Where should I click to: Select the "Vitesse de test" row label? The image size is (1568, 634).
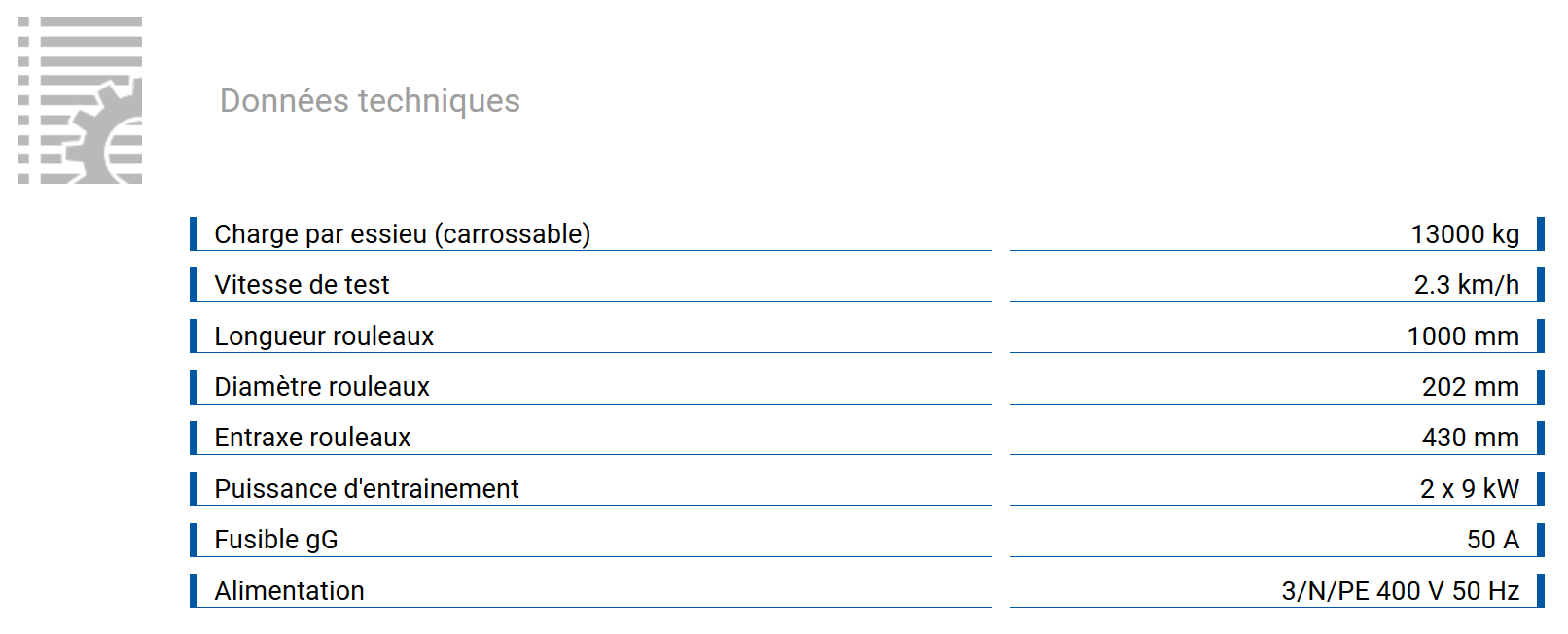pos(302,285)
